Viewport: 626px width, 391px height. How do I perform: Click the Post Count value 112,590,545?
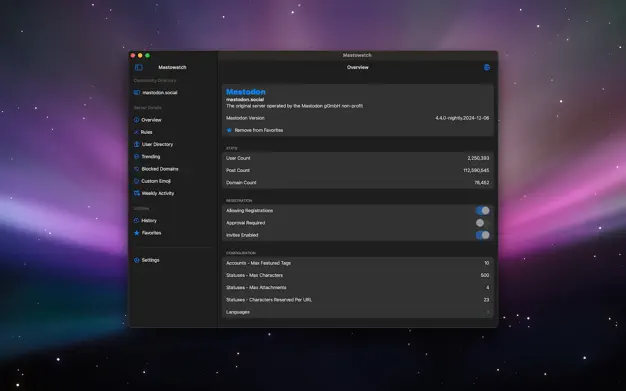coord(476,171)
